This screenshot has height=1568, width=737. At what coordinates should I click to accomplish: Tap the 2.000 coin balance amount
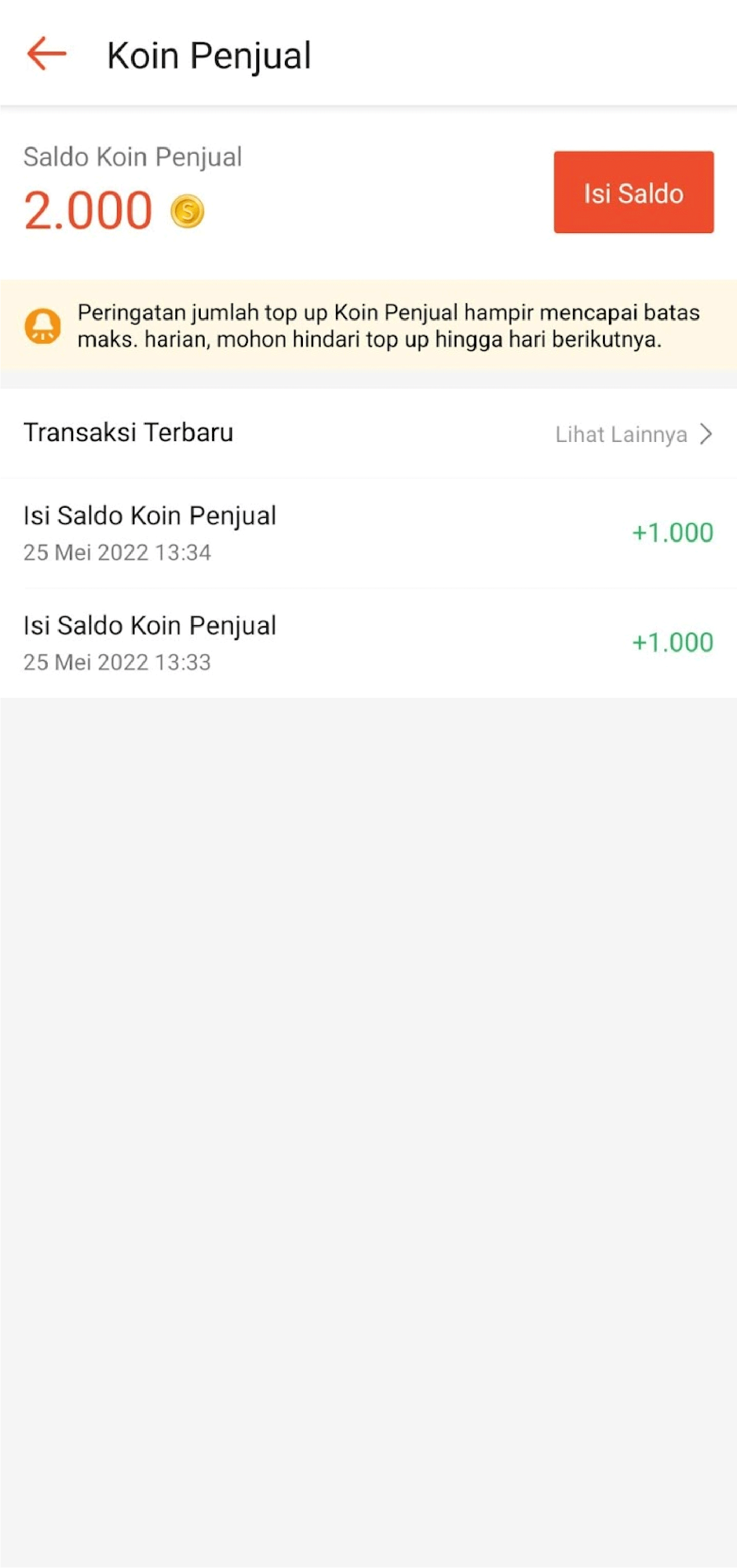88,211
